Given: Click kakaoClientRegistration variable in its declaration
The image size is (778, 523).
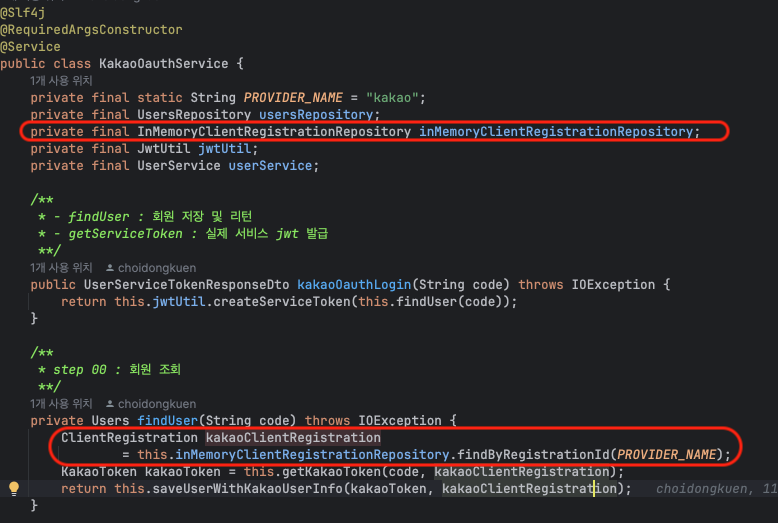Looking at the screenshot, I should (x=293, y=438).
